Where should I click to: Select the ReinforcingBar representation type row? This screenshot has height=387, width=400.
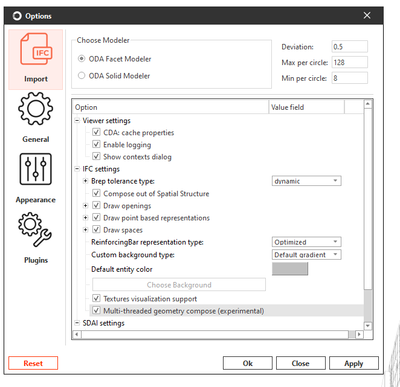(x=147, y=242)
